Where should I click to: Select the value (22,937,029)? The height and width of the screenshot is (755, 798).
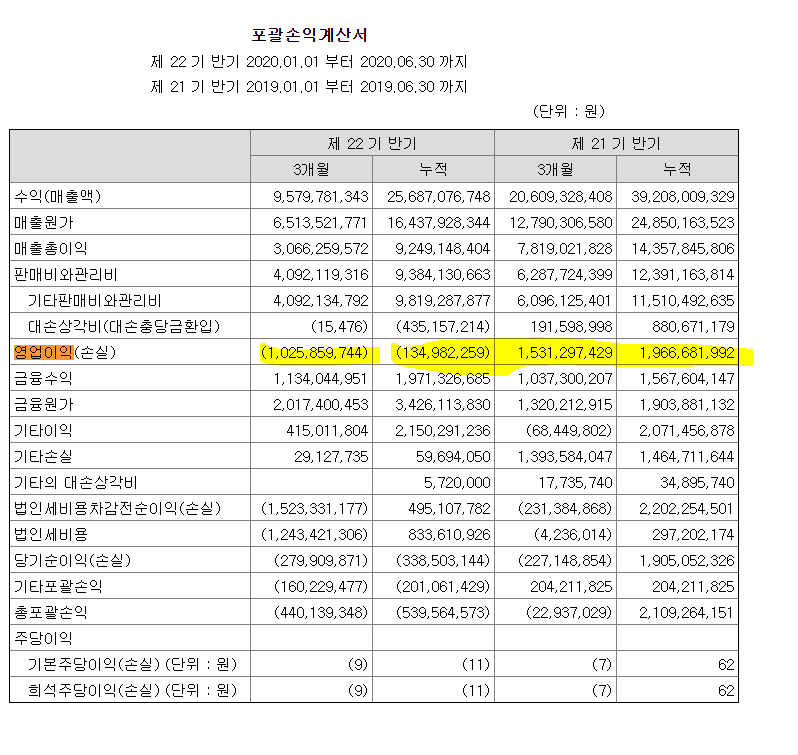569,612
